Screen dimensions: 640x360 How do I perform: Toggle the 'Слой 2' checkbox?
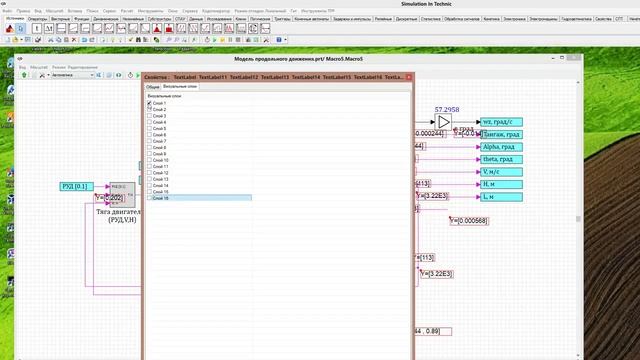149,109
